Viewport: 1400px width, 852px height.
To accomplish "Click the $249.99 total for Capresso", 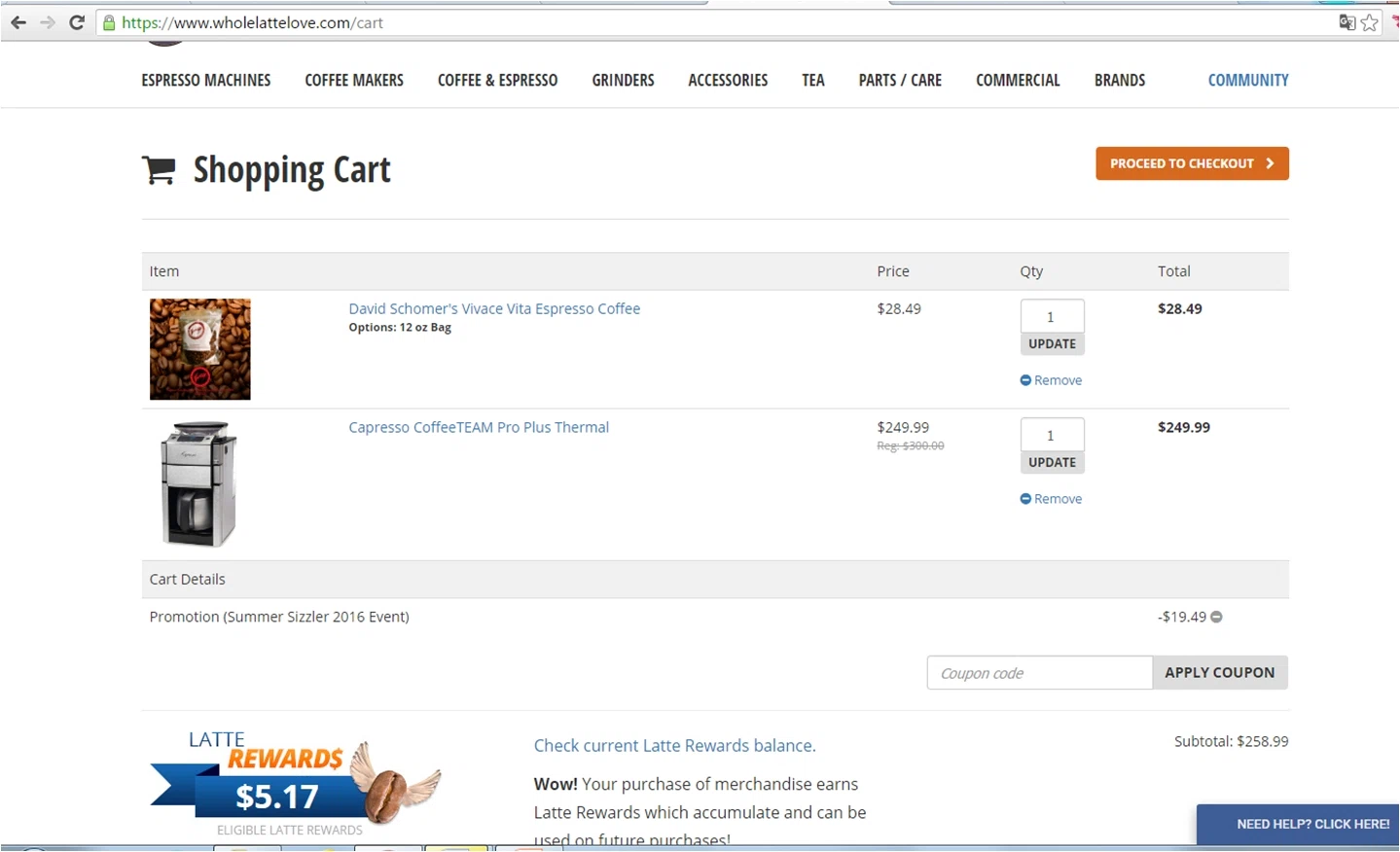I will point(1183,427).
